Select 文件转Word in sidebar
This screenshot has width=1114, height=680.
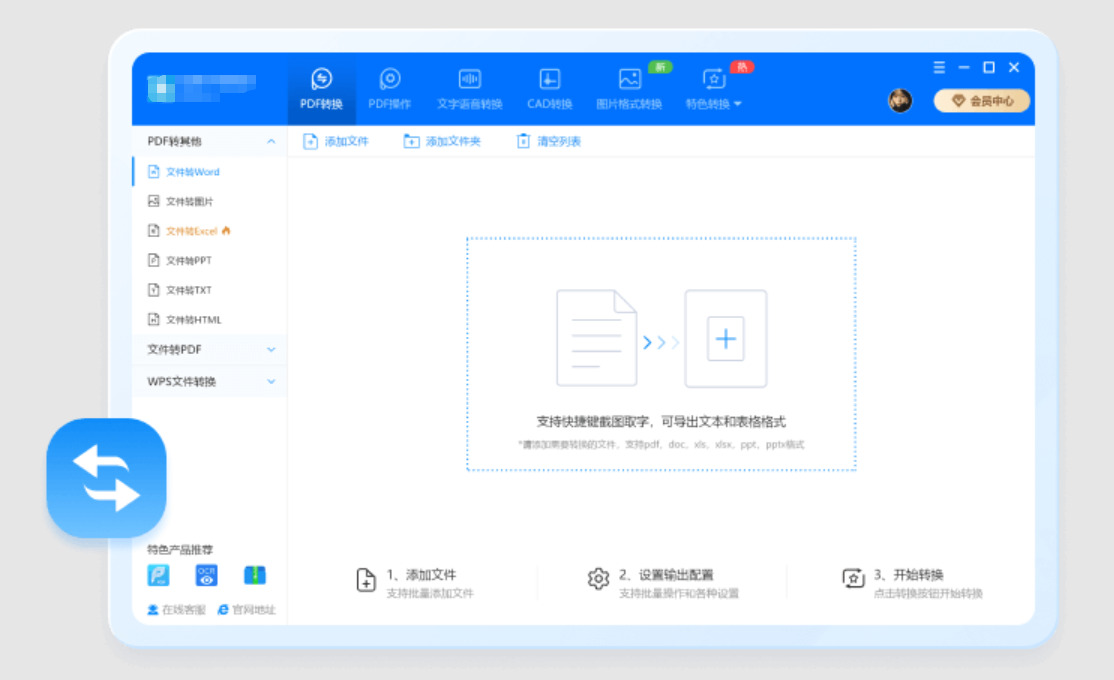point(210,172)
